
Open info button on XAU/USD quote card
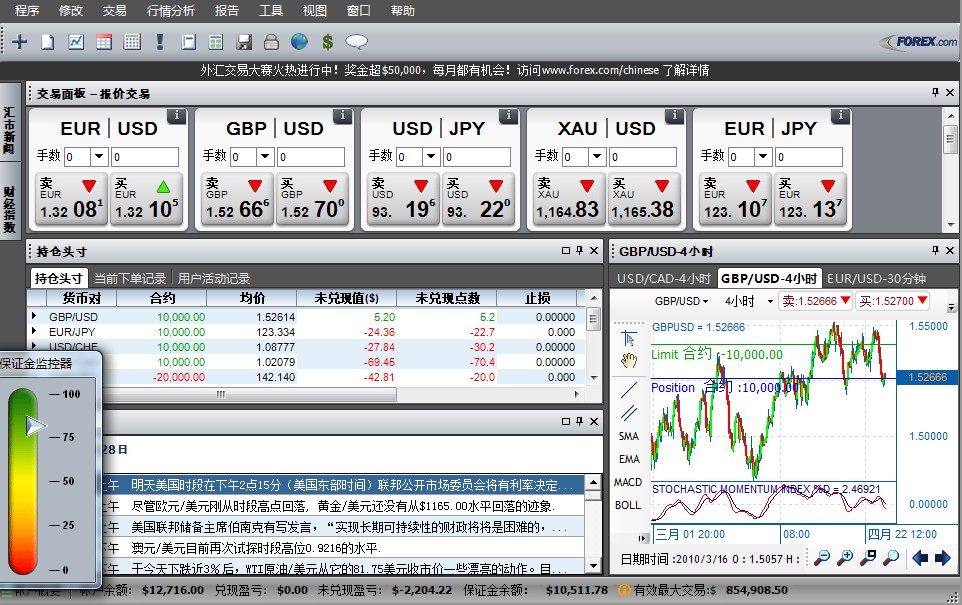(x=675, y=115)
